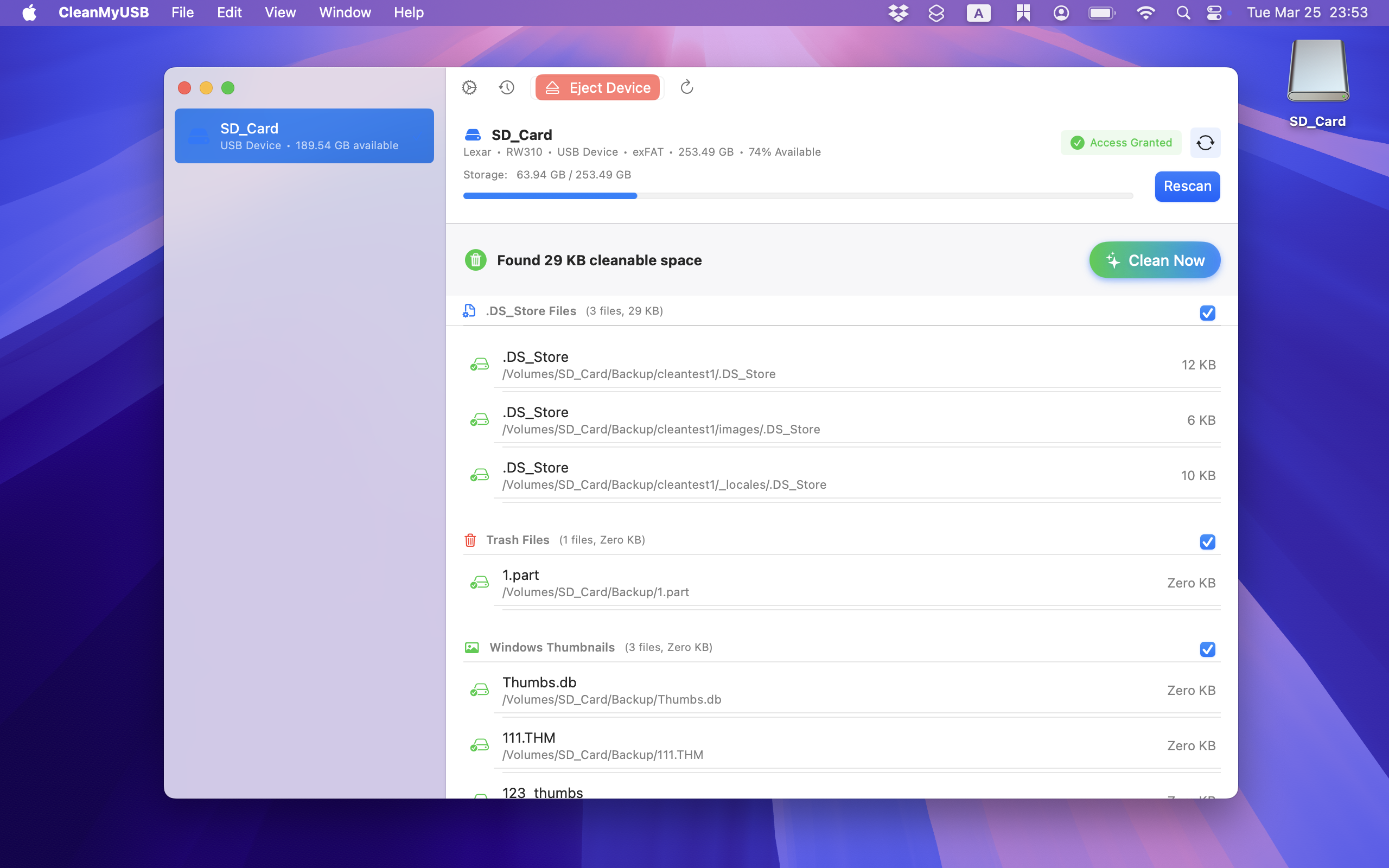Viewport: 1389px width, 868px height.
Task: Select path ending _locales/.DS_Store
Action: [x=664, y=484]
